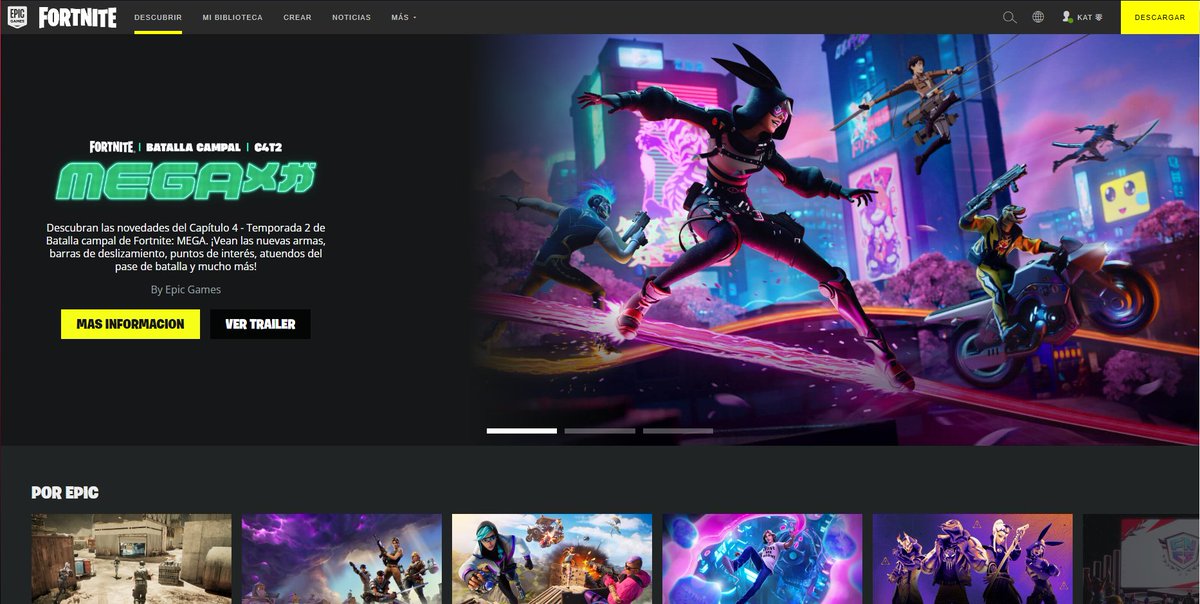The image size is (1200, 604).
Task: Click the 'By Epic Games' text
Action: [186, 290]
